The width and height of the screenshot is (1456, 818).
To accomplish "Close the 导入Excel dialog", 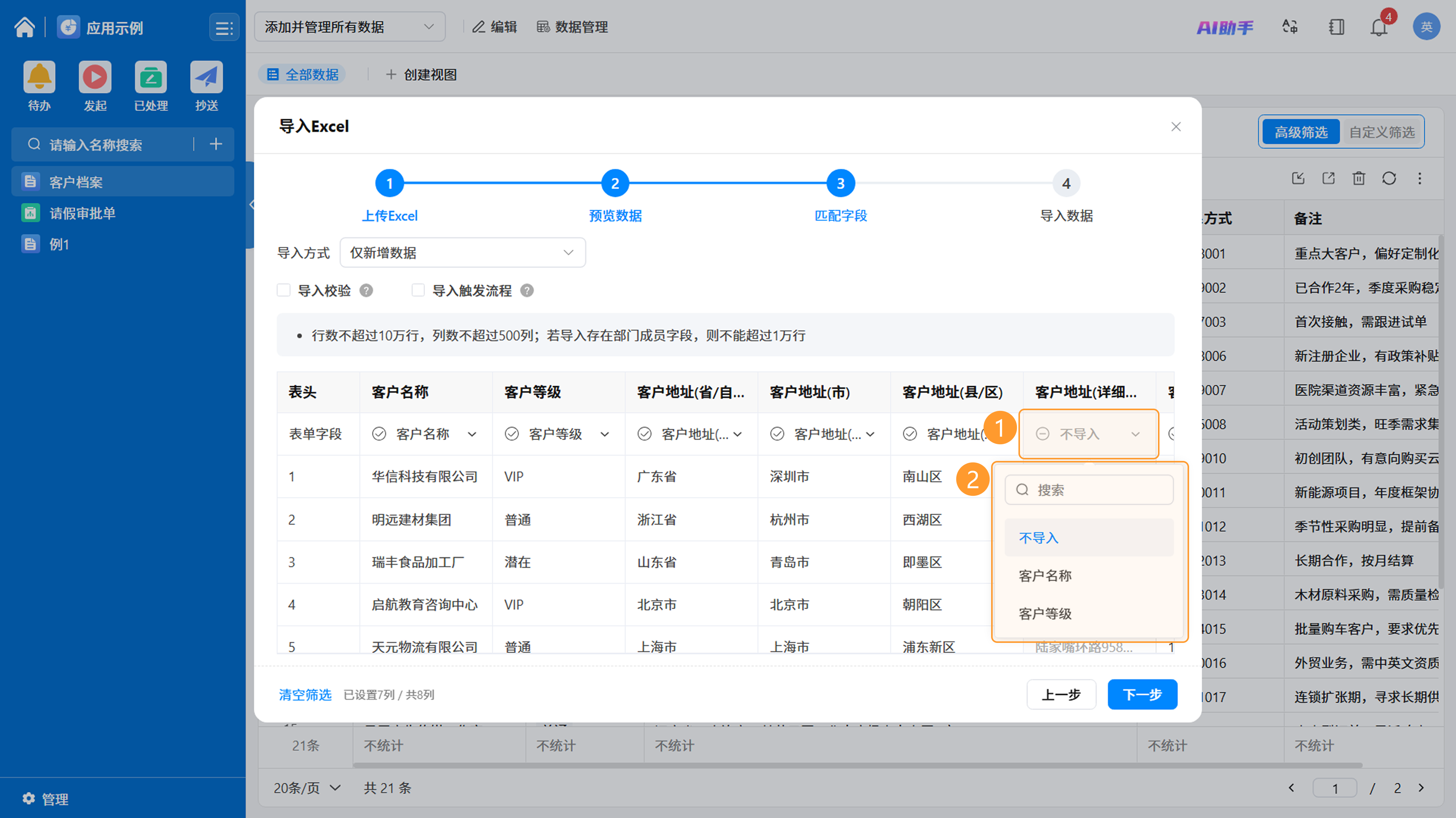I will [x=1176, y=127].
